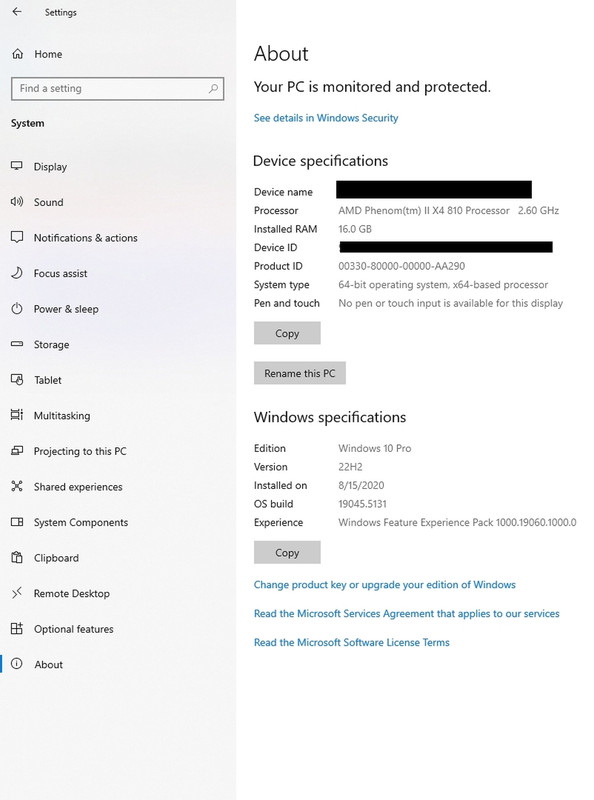This screenshot has height=800, width=594.
Task: Click the Shared experiences icon
Action: pos(17,486)
